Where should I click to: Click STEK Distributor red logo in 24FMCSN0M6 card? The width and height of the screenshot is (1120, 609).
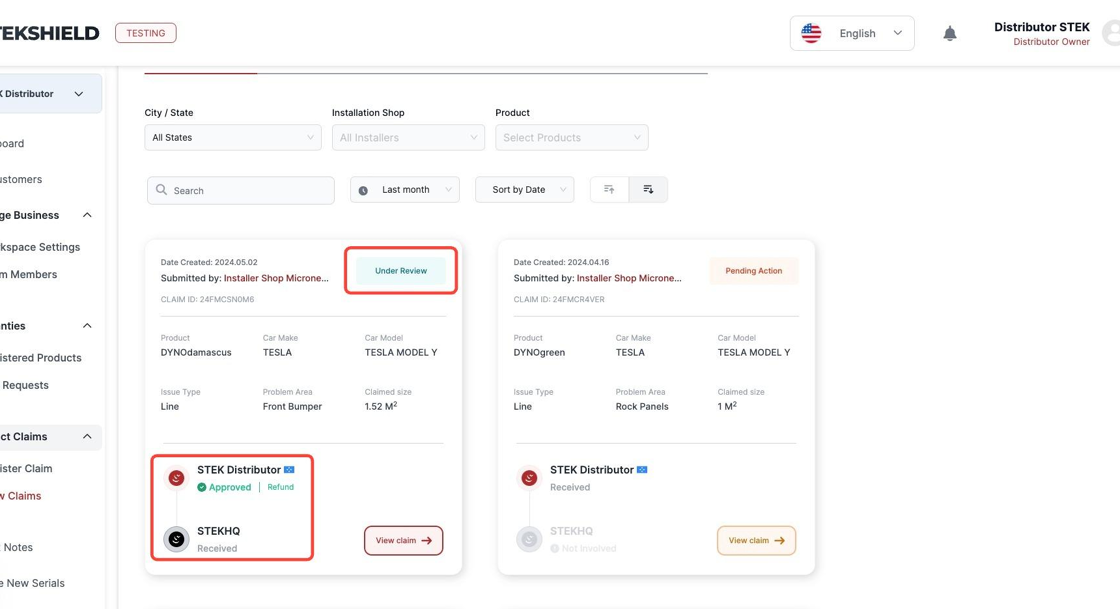[176, 478]
